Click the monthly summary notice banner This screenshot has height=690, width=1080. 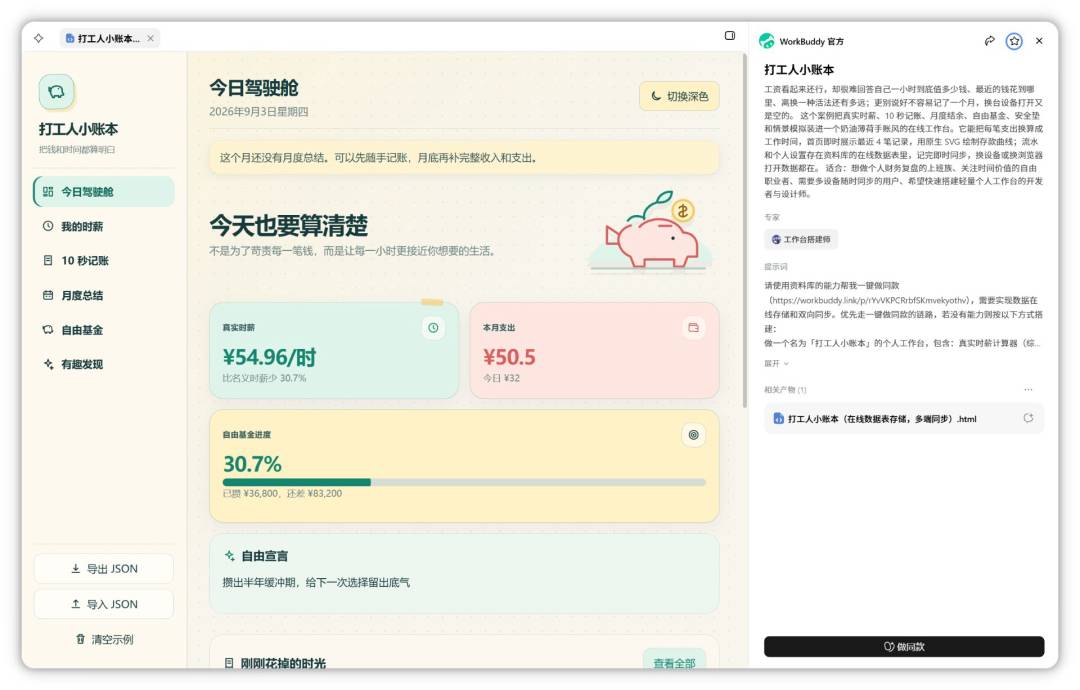[x=464, y=158]
